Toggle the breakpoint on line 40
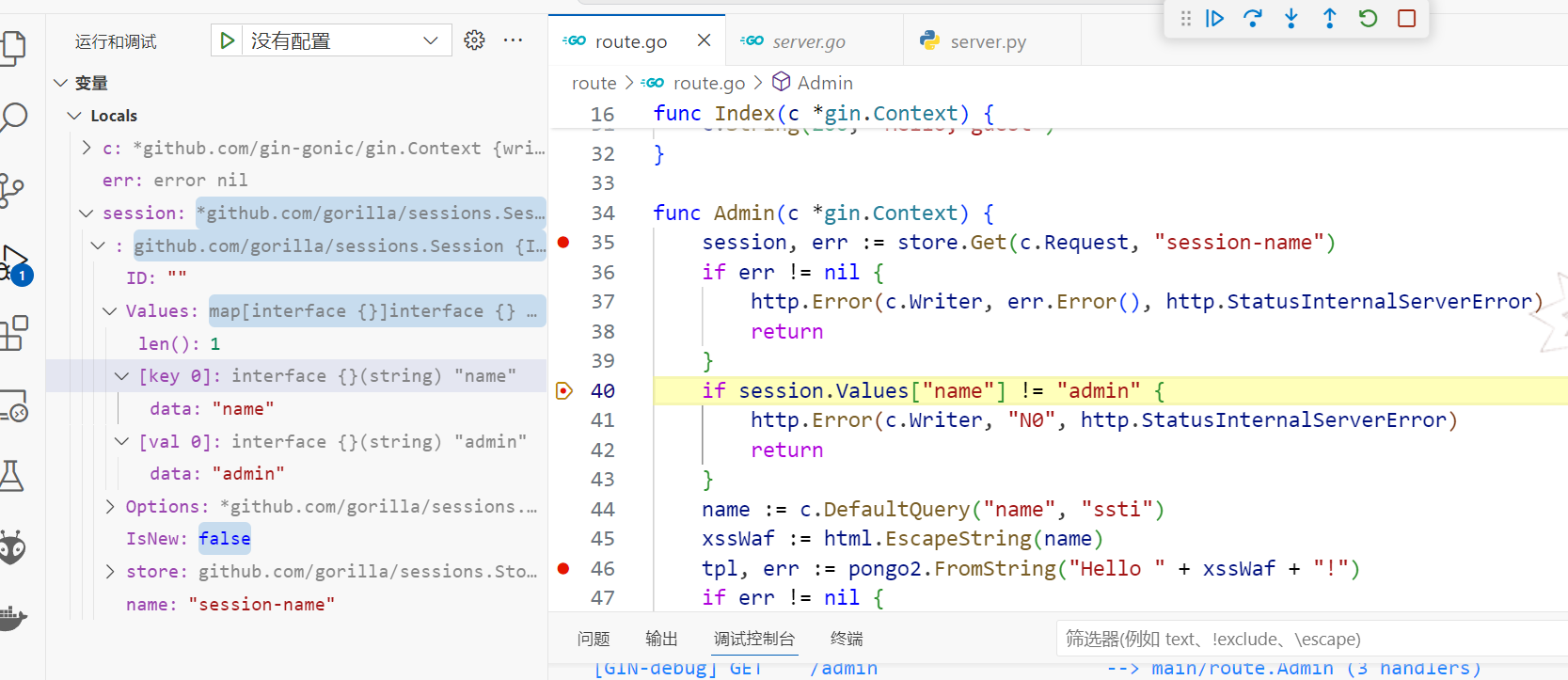 coord(563,391)
